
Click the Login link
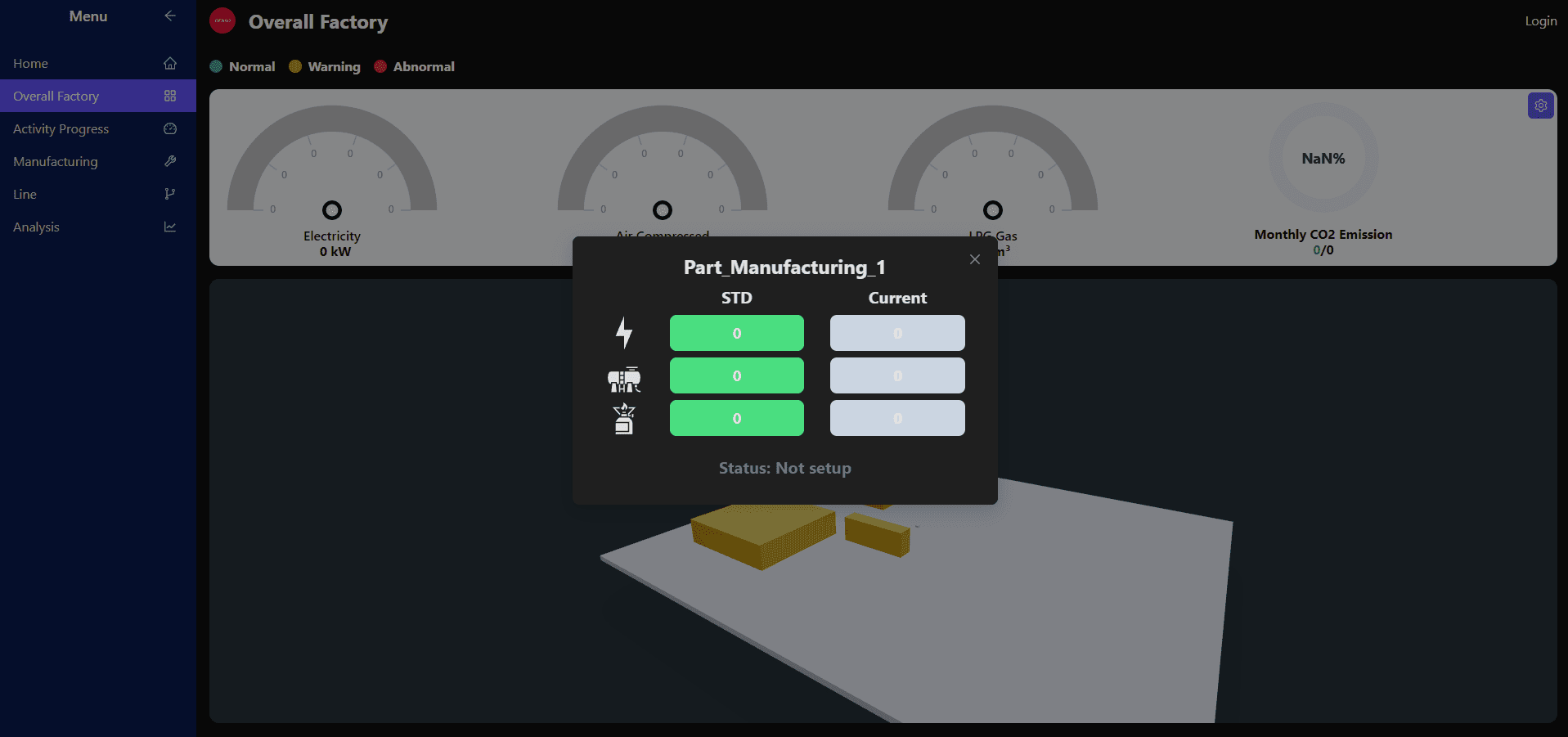pyautogui.click(x=1541, y=20)
